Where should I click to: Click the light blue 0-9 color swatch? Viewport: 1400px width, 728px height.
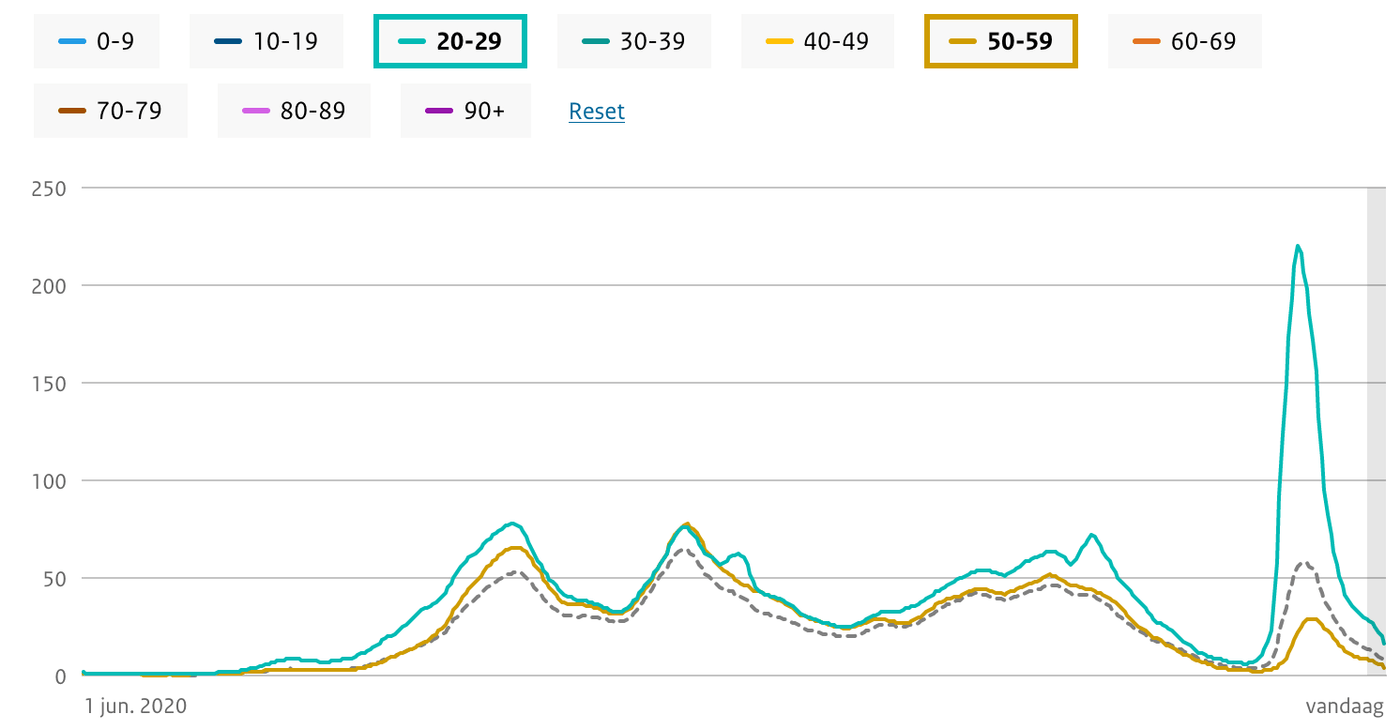72,41
